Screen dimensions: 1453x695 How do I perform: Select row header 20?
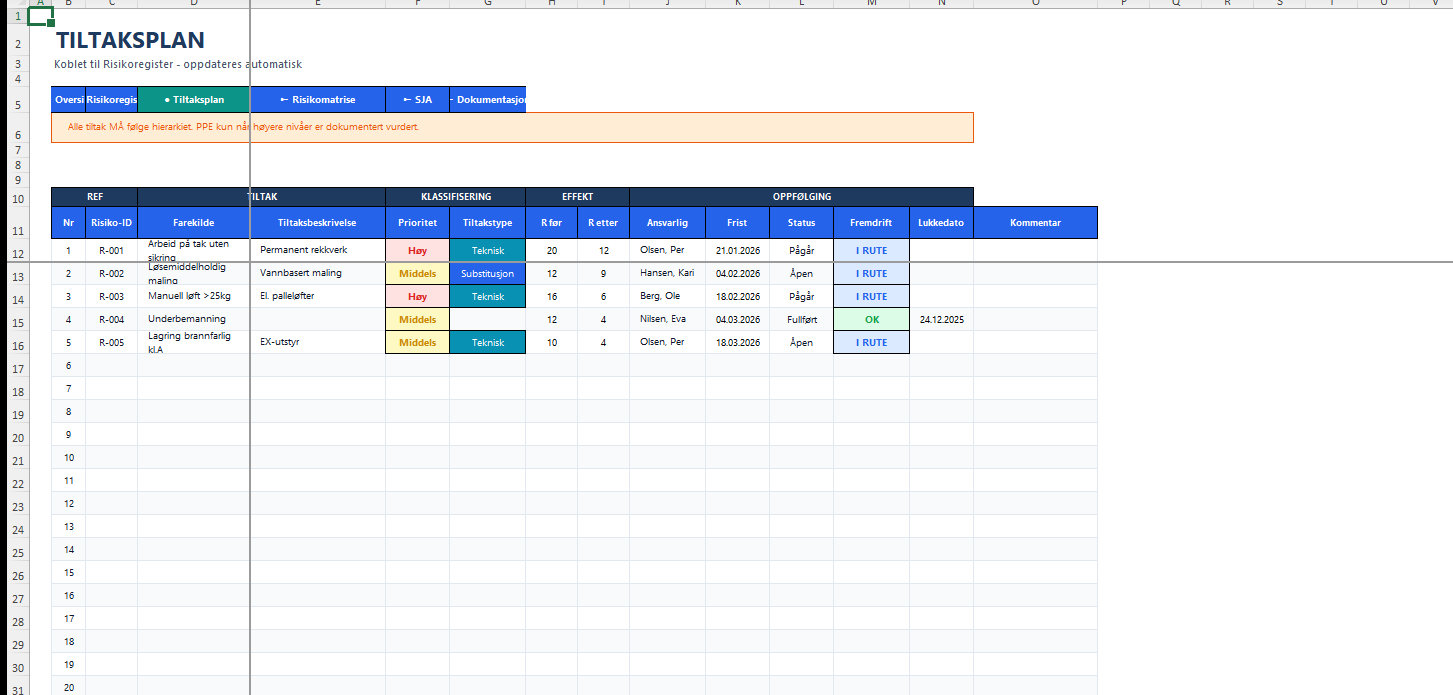tap(17, 461)
